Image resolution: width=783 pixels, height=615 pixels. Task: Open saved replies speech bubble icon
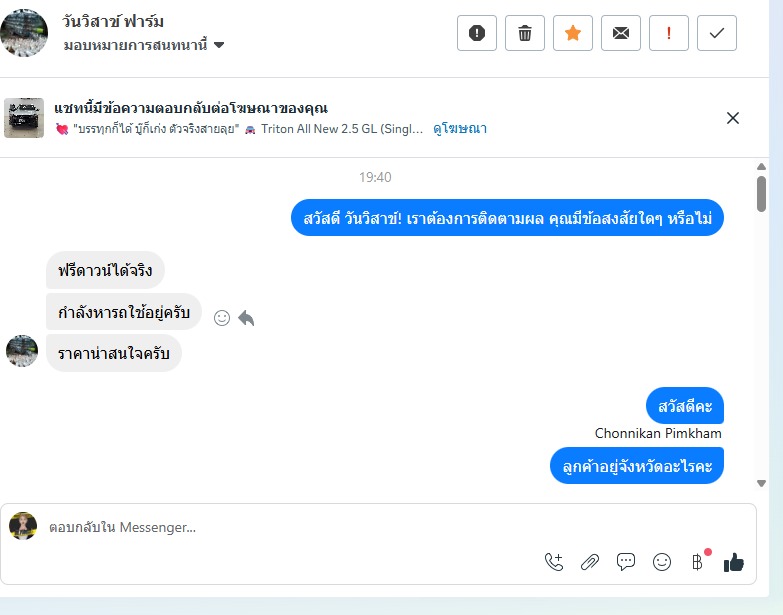[x=626, y=562]
